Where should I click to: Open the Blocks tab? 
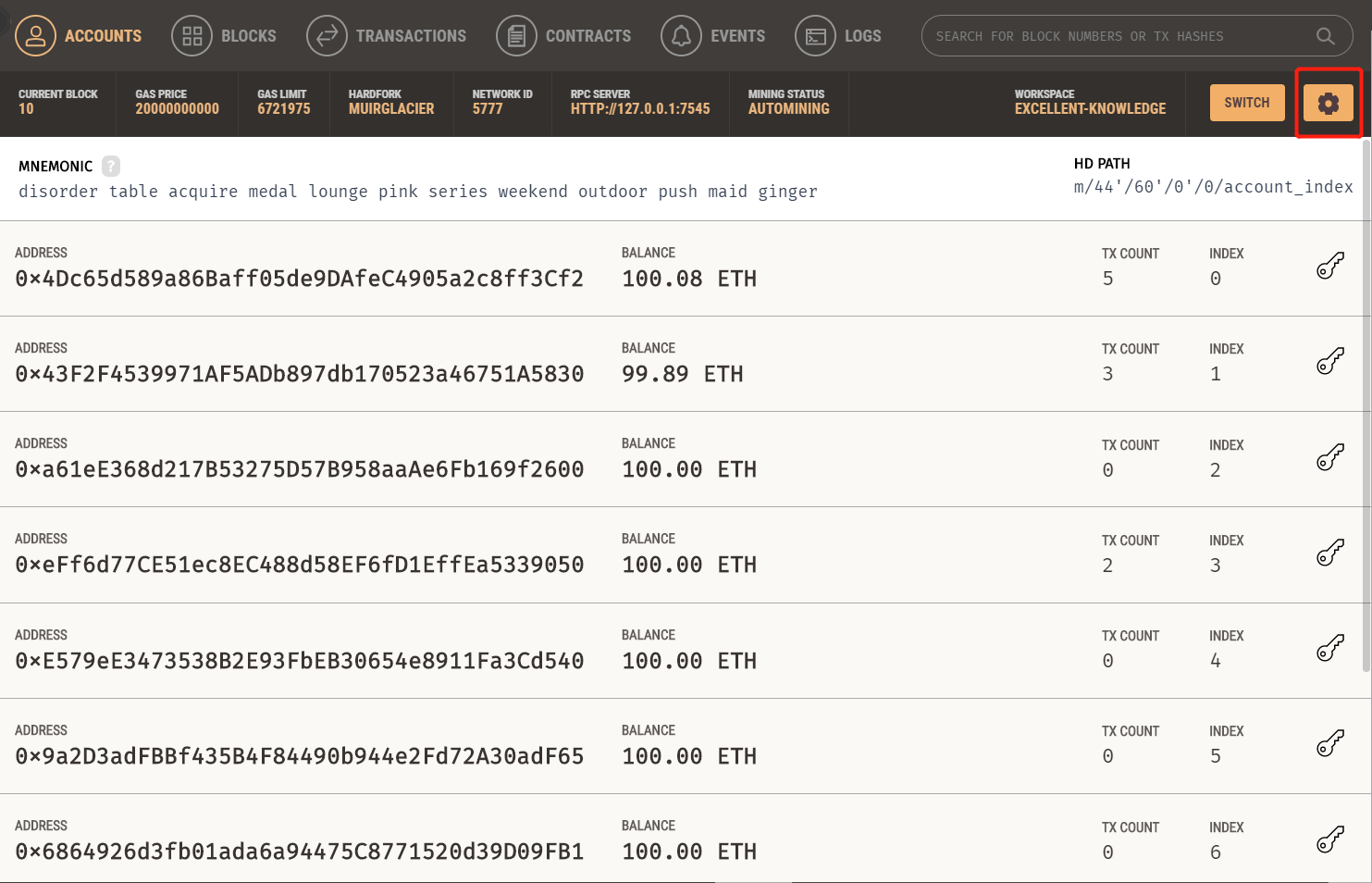click(x=224, y=36)
